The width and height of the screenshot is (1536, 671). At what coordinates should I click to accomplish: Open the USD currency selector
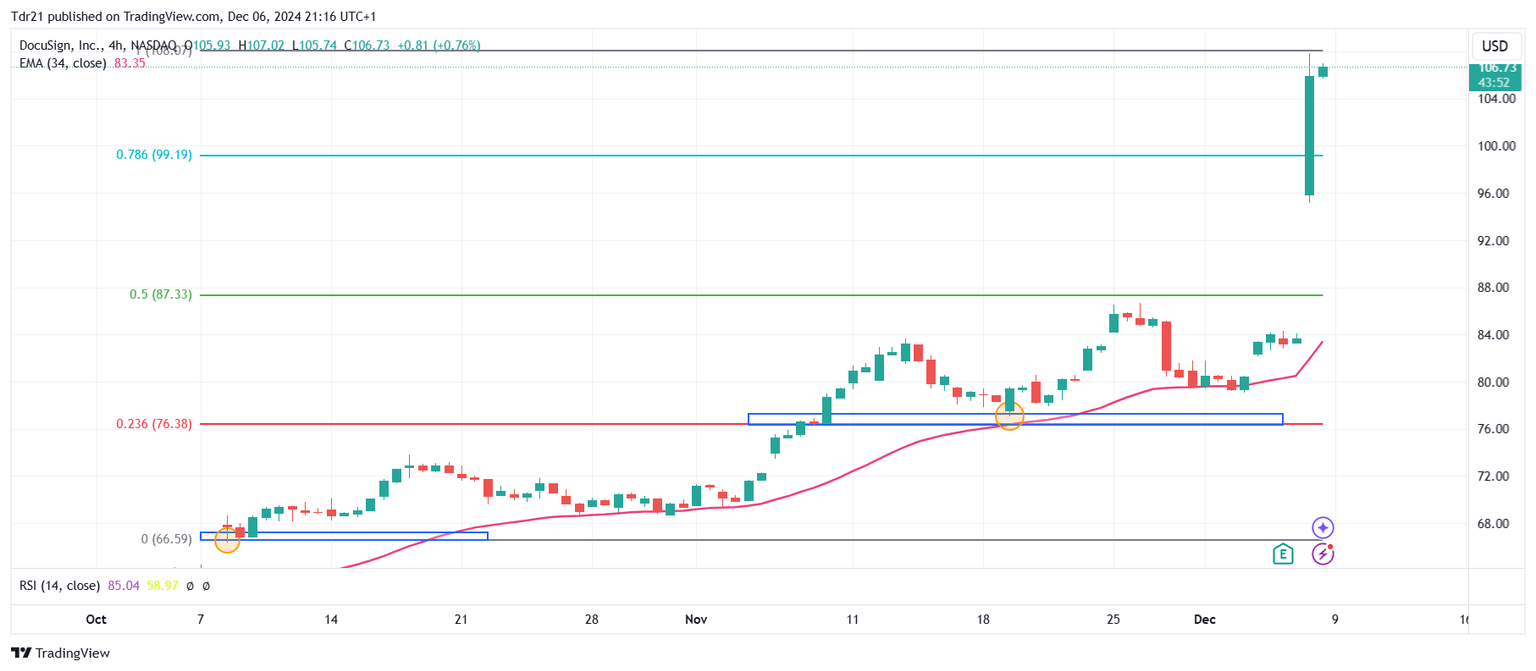tap(1494, 46)
